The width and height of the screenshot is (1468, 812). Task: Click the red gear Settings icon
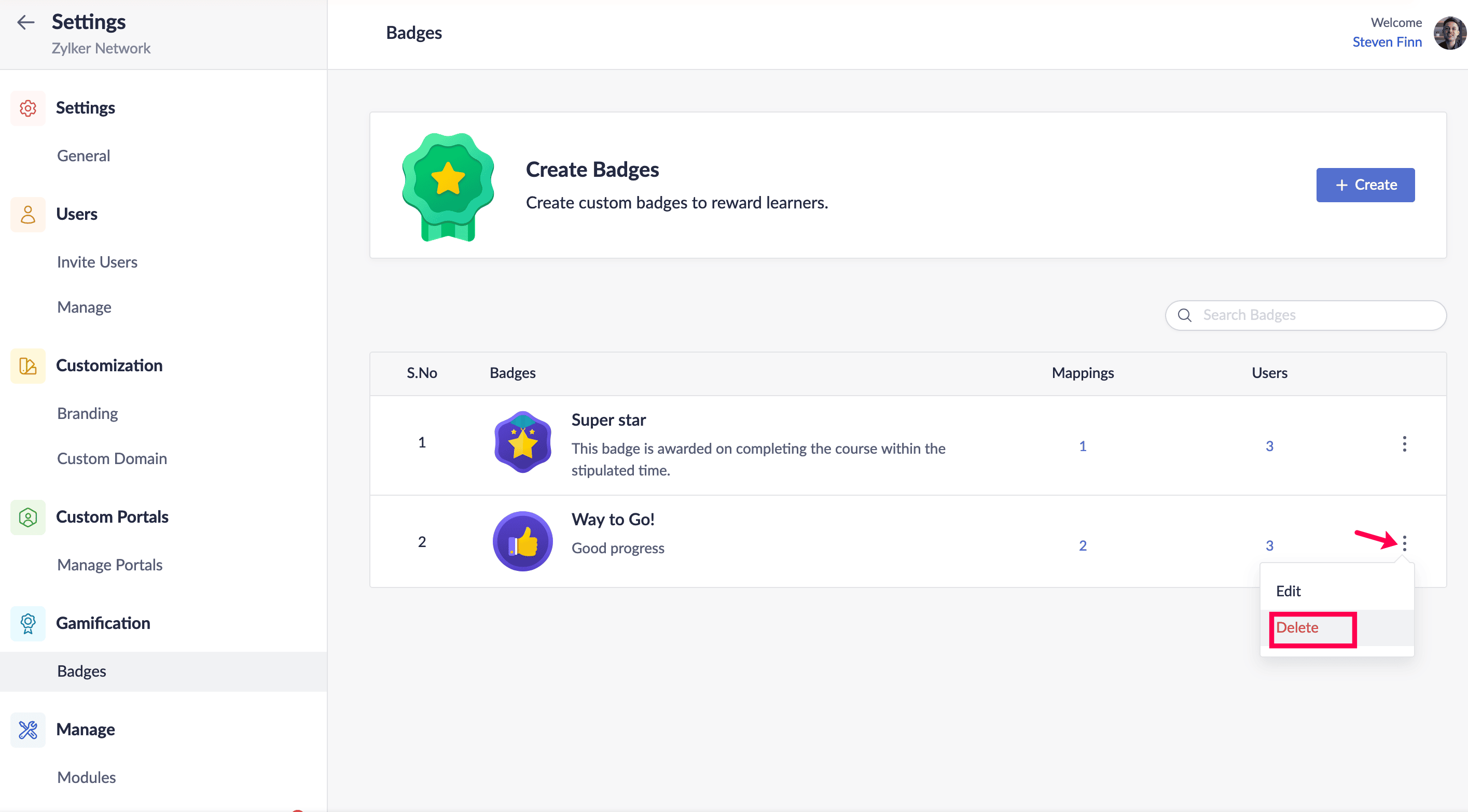pos(28,108)
